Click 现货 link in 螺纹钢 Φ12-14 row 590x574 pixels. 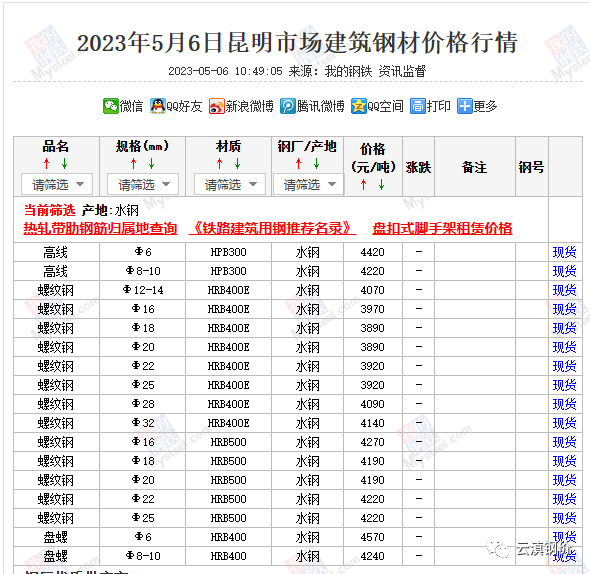point(564,290)
